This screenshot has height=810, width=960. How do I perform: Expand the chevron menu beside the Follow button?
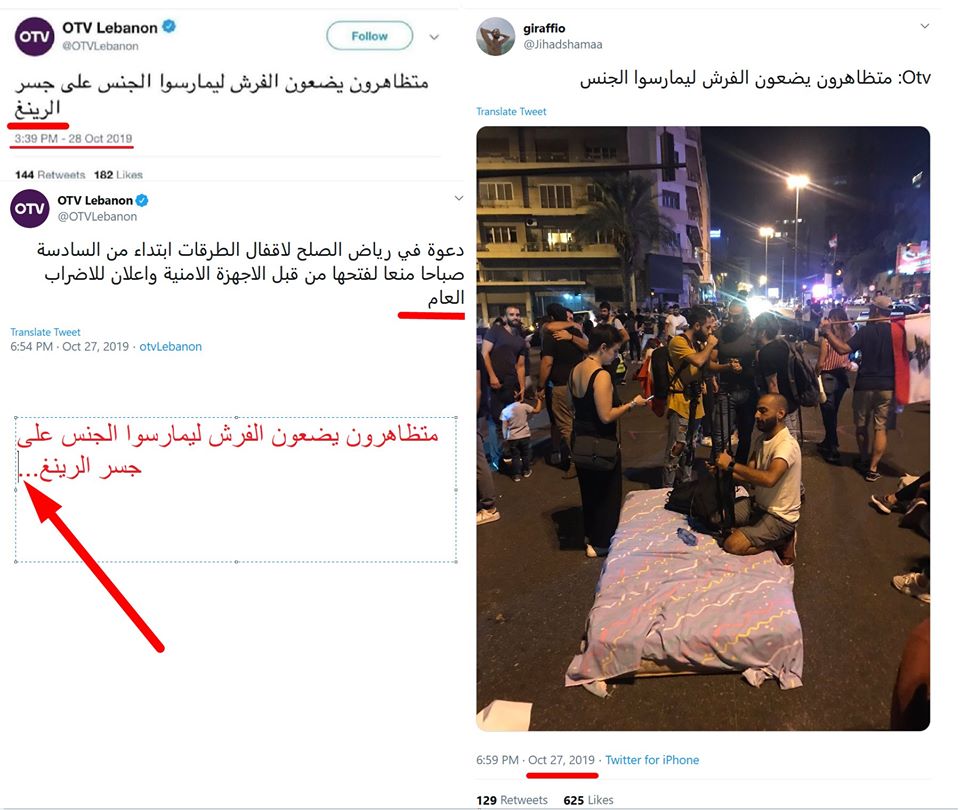(434, 37)
